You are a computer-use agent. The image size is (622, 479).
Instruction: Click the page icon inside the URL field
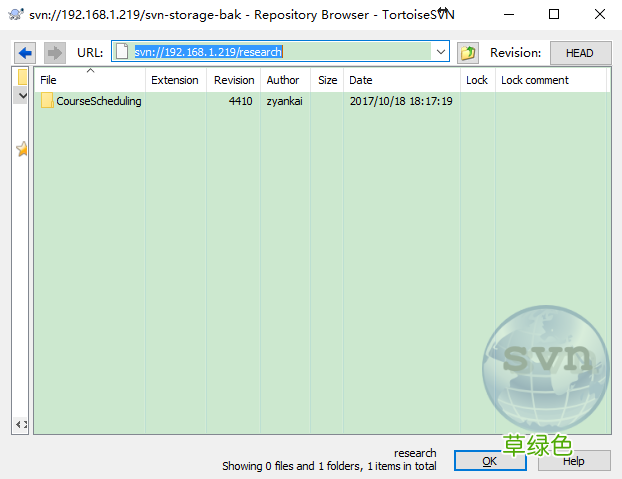[122, 52]
